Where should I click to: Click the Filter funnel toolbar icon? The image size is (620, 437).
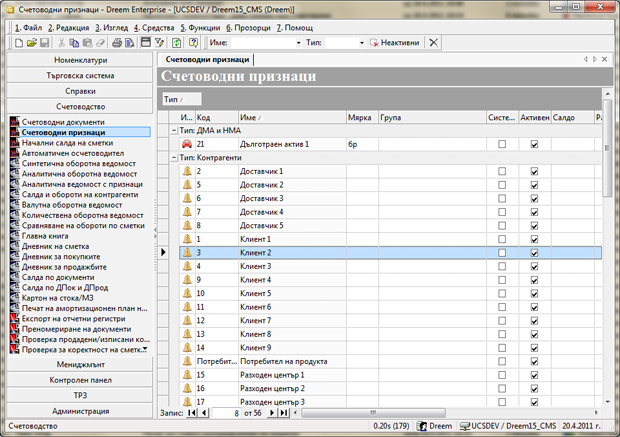[x=159, y=43]
